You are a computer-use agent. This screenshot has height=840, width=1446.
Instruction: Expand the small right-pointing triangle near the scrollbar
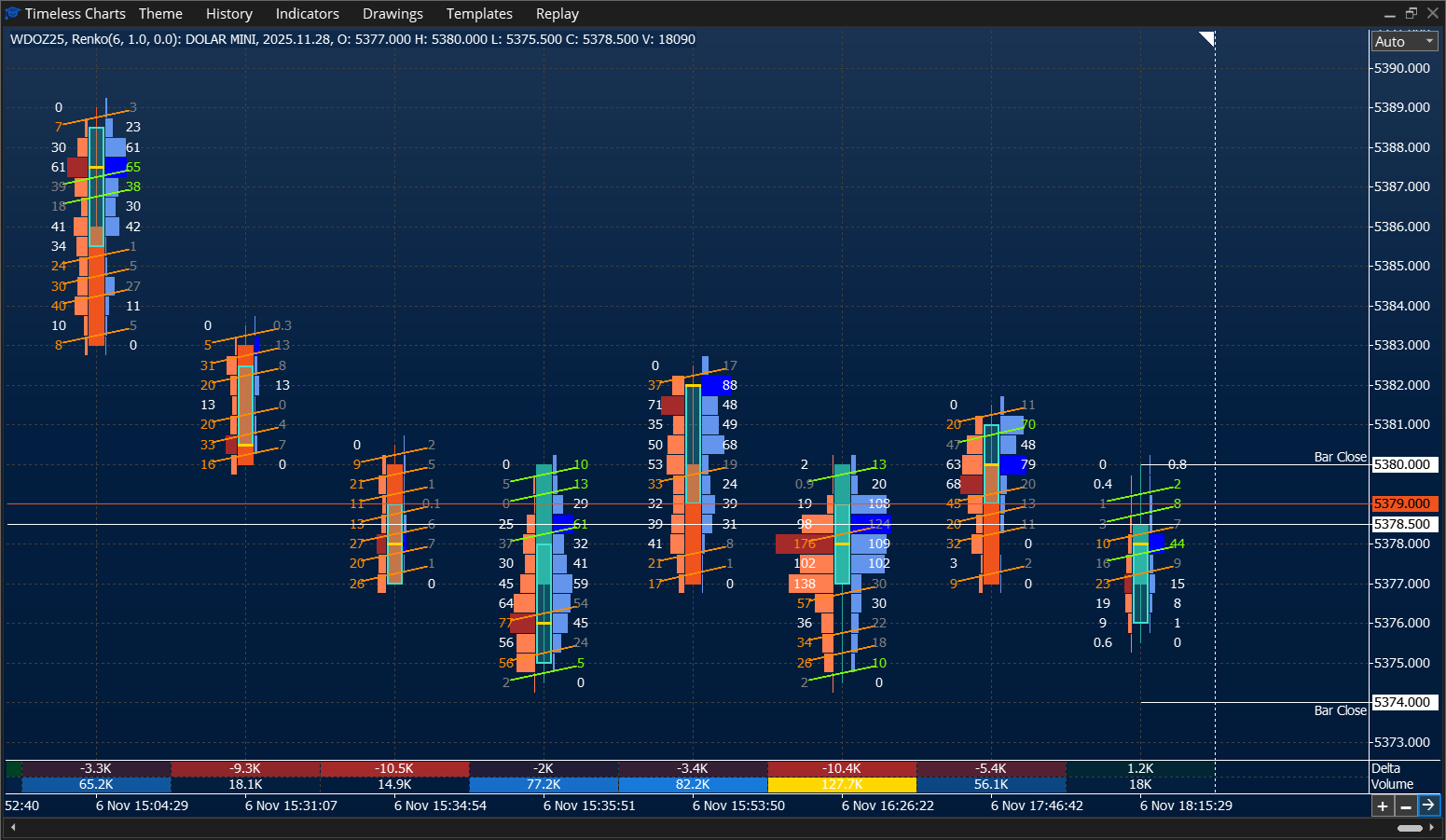(1431, 826)
